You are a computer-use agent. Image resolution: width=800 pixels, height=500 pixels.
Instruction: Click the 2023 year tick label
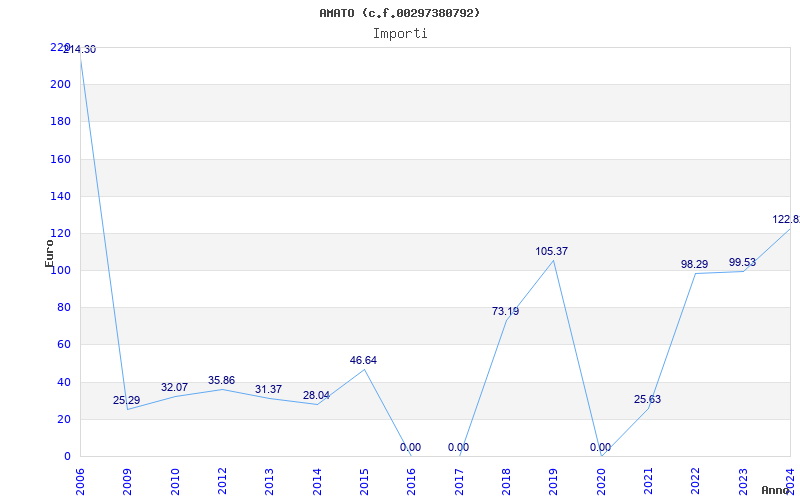click(743, 481)
